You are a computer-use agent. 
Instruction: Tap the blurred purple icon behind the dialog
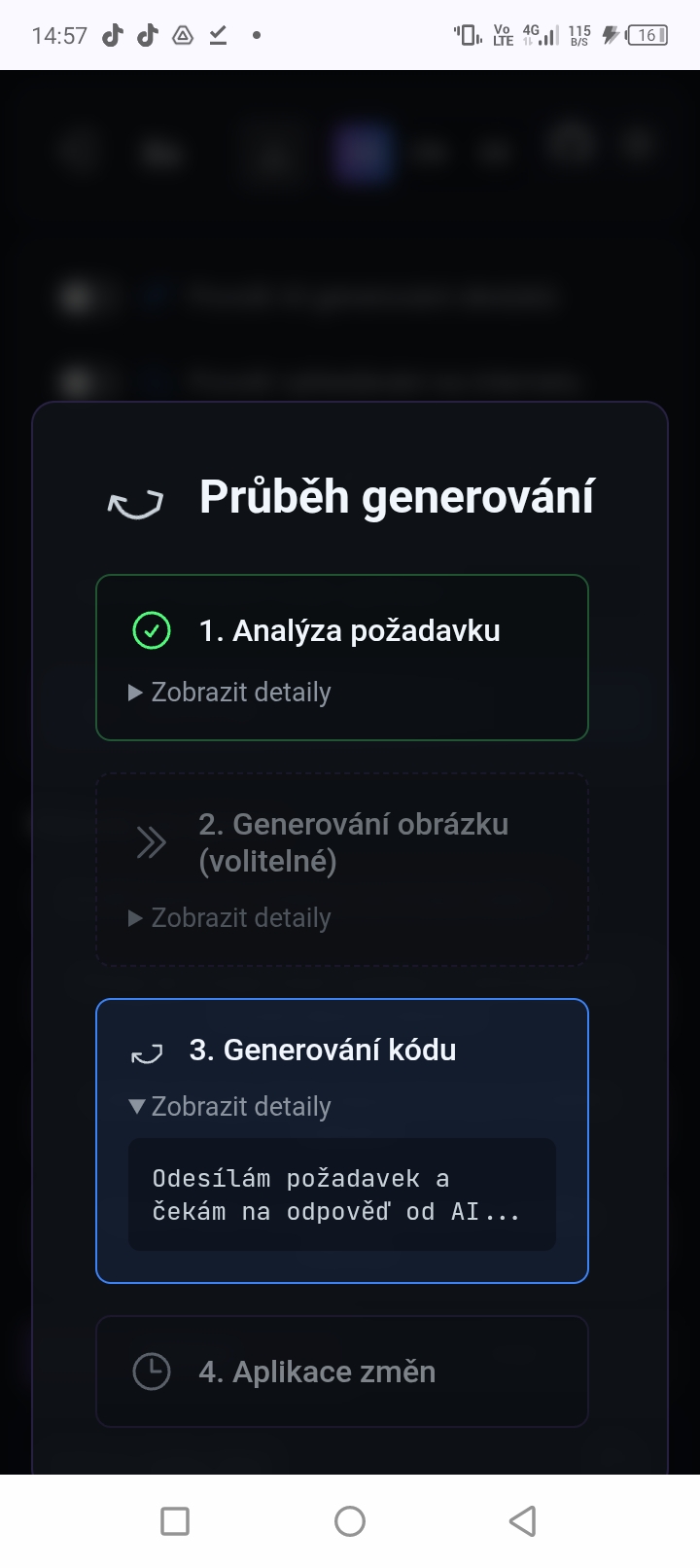(360, 153)
